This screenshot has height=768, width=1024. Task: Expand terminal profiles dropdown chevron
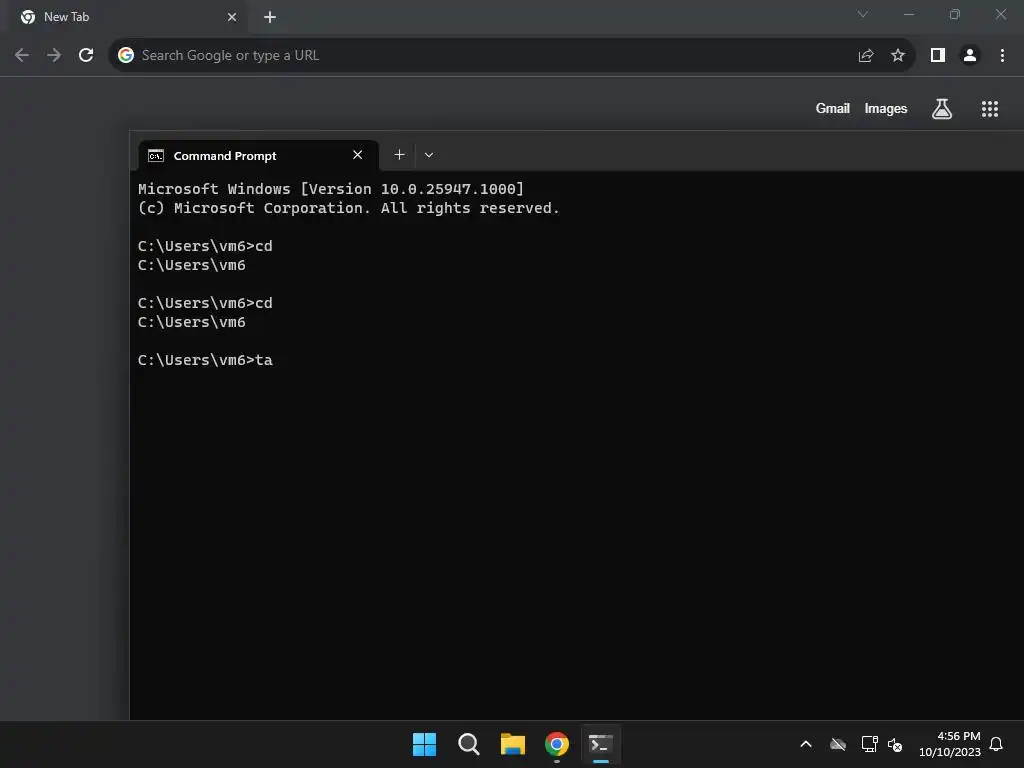pos(429,155)
